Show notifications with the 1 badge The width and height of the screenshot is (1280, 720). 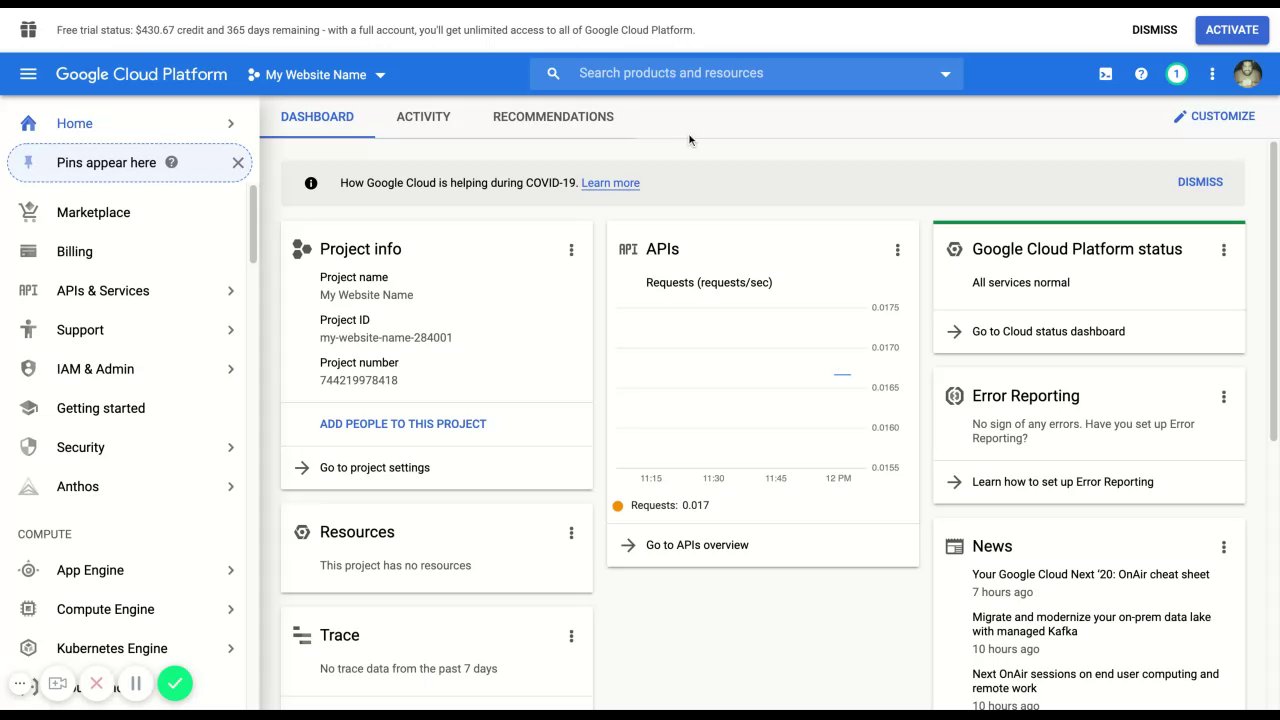[1177, 74]
